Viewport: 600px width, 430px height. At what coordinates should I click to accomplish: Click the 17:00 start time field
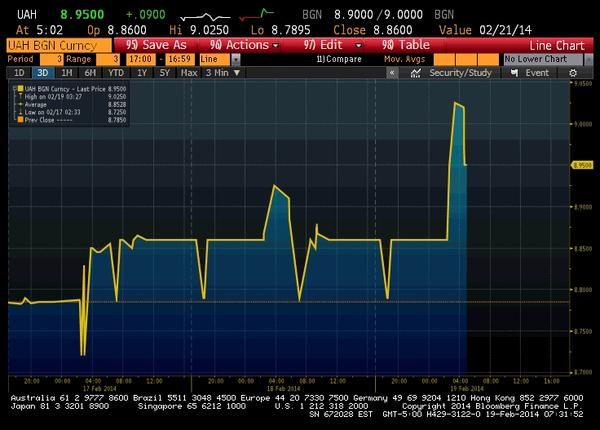tap(140, 59)
